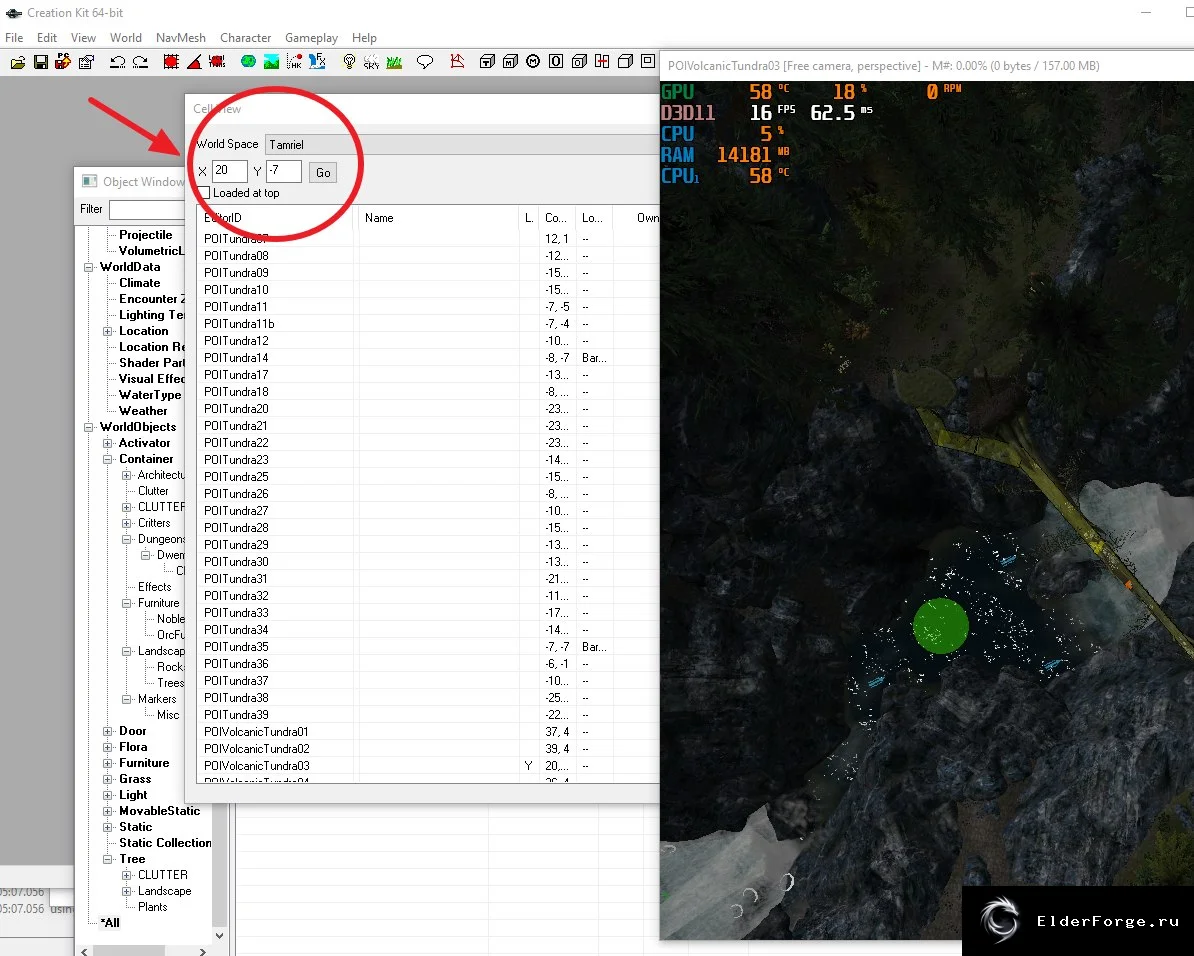Toggle the Snap to Angle icon
Screen dimensions: 1194x956
coord(194,62)
